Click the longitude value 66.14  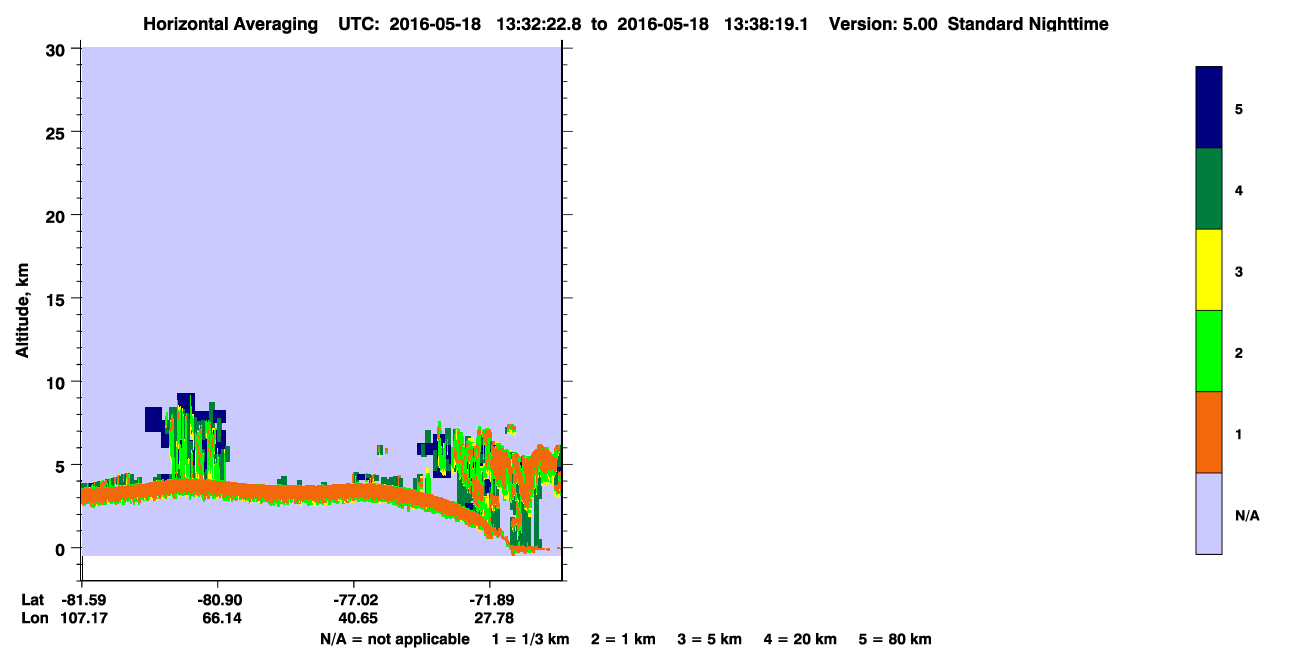coord(221,618)
